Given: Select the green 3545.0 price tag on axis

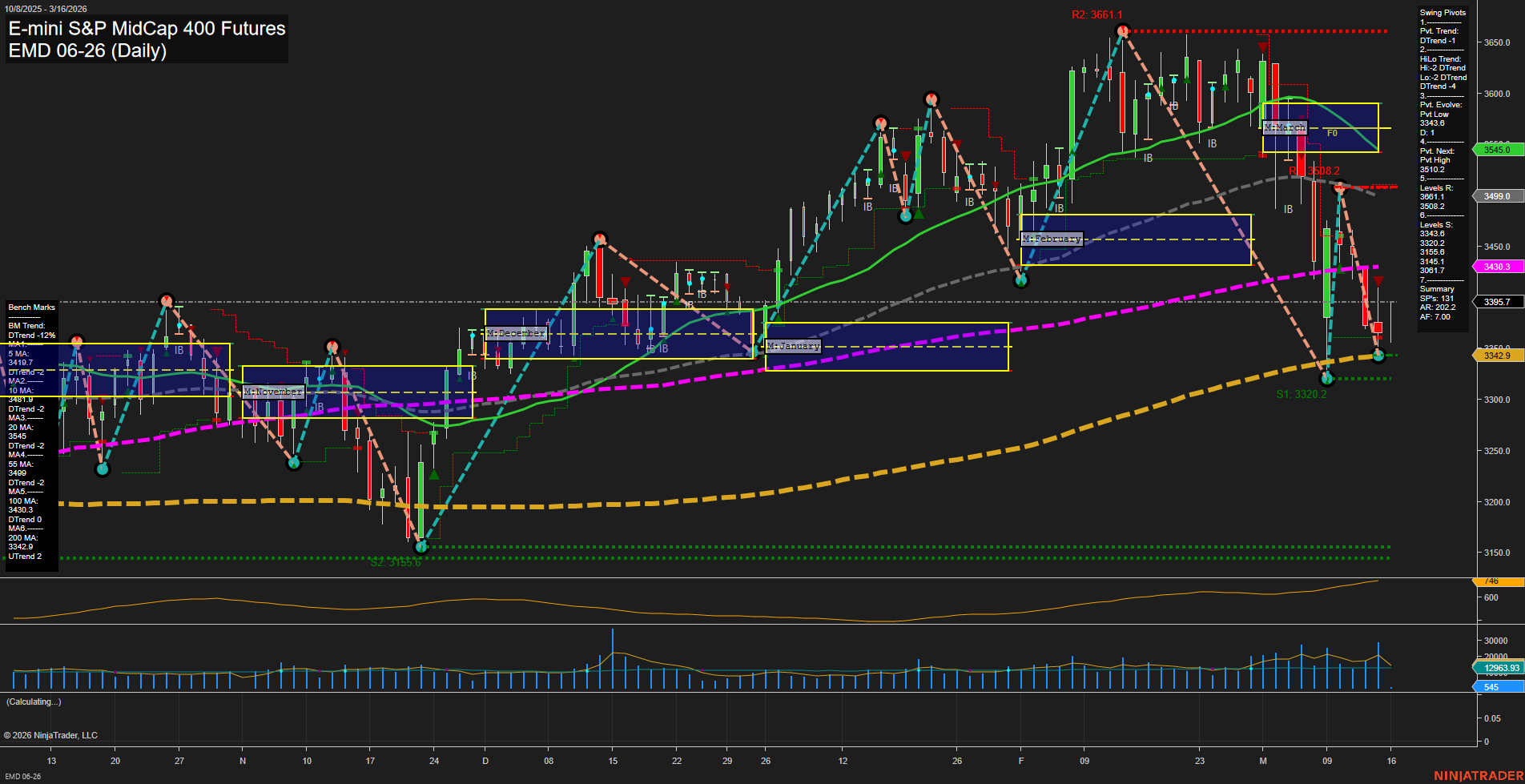Looking at the screenshot, I should [x=1495, y=150].
